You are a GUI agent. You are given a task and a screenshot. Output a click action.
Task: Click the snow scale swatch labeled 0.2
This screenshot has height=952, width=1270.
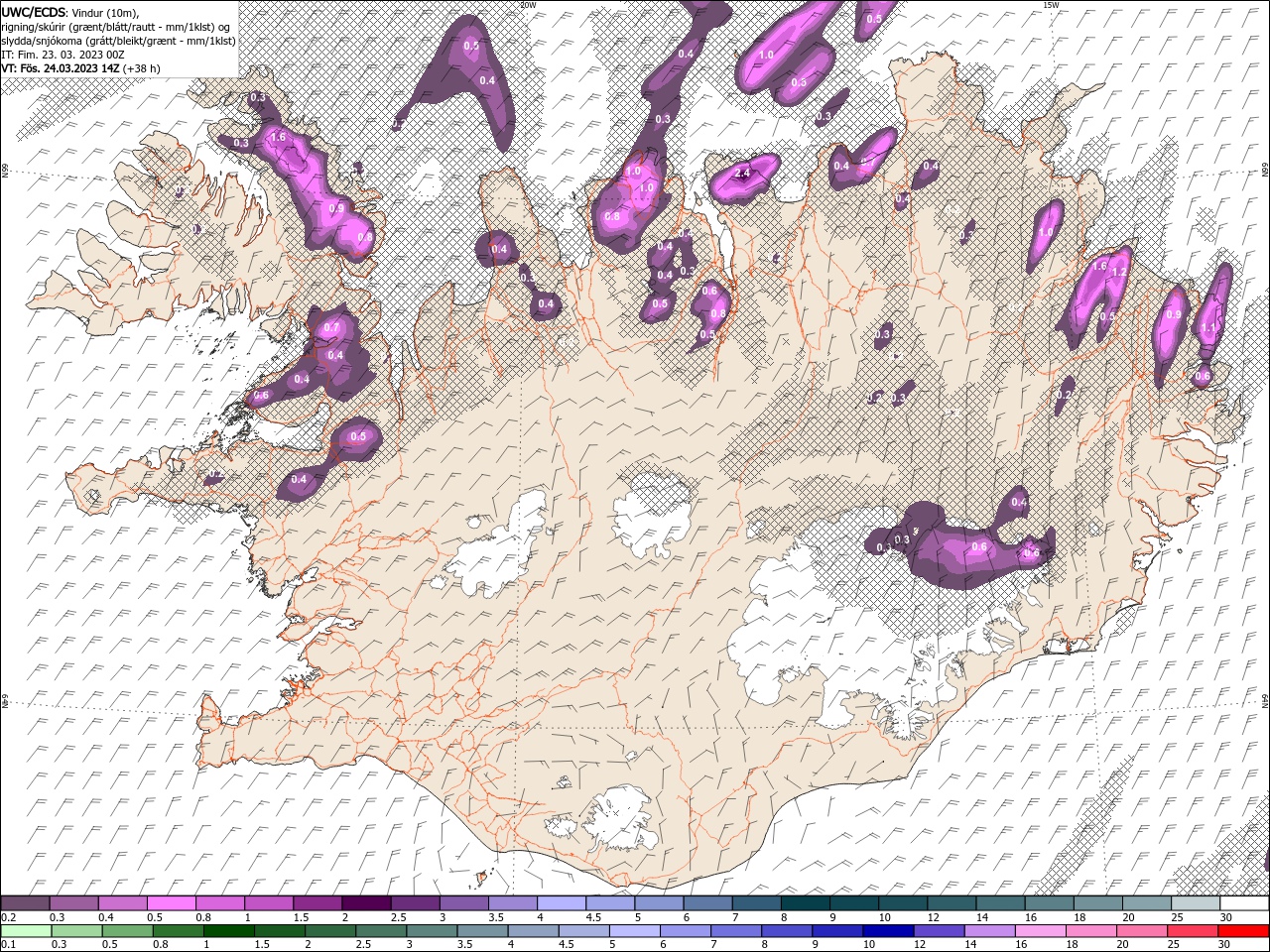pyautogui.click(x=26, y=903)
